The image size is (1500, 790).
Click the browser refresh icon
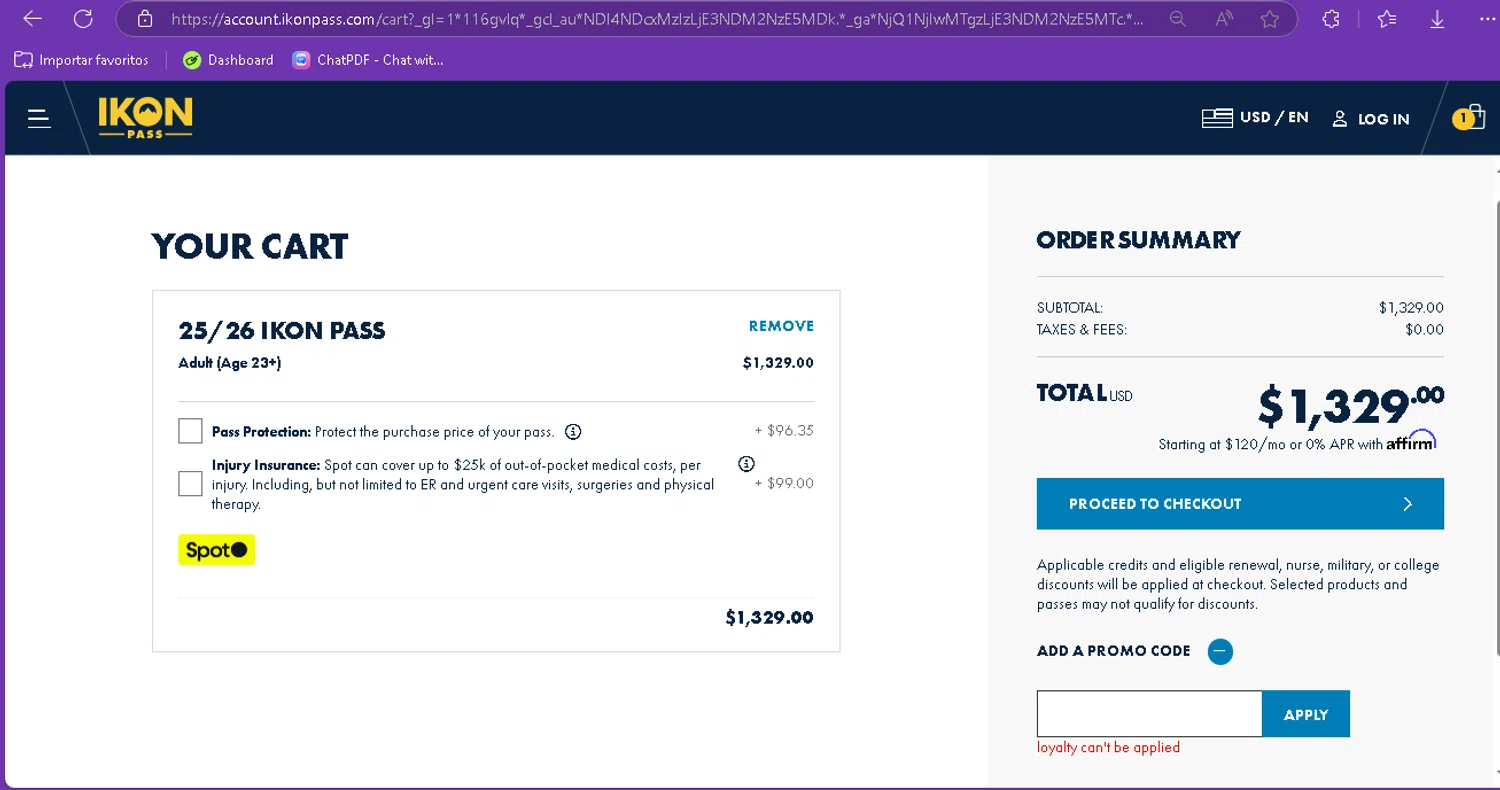(83, 19)
